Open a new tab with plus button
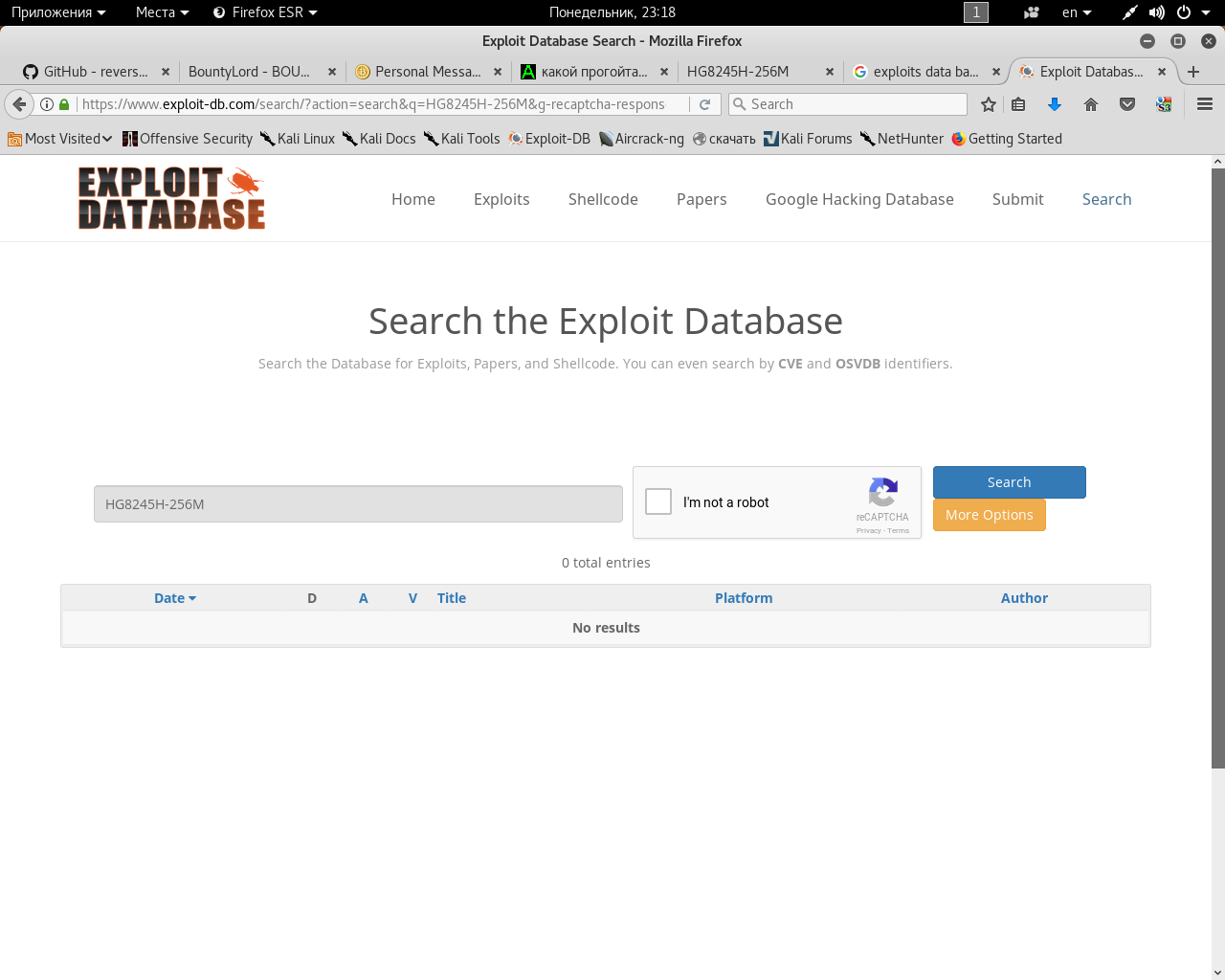The image size is (1225, 980). click(1193, 72)
